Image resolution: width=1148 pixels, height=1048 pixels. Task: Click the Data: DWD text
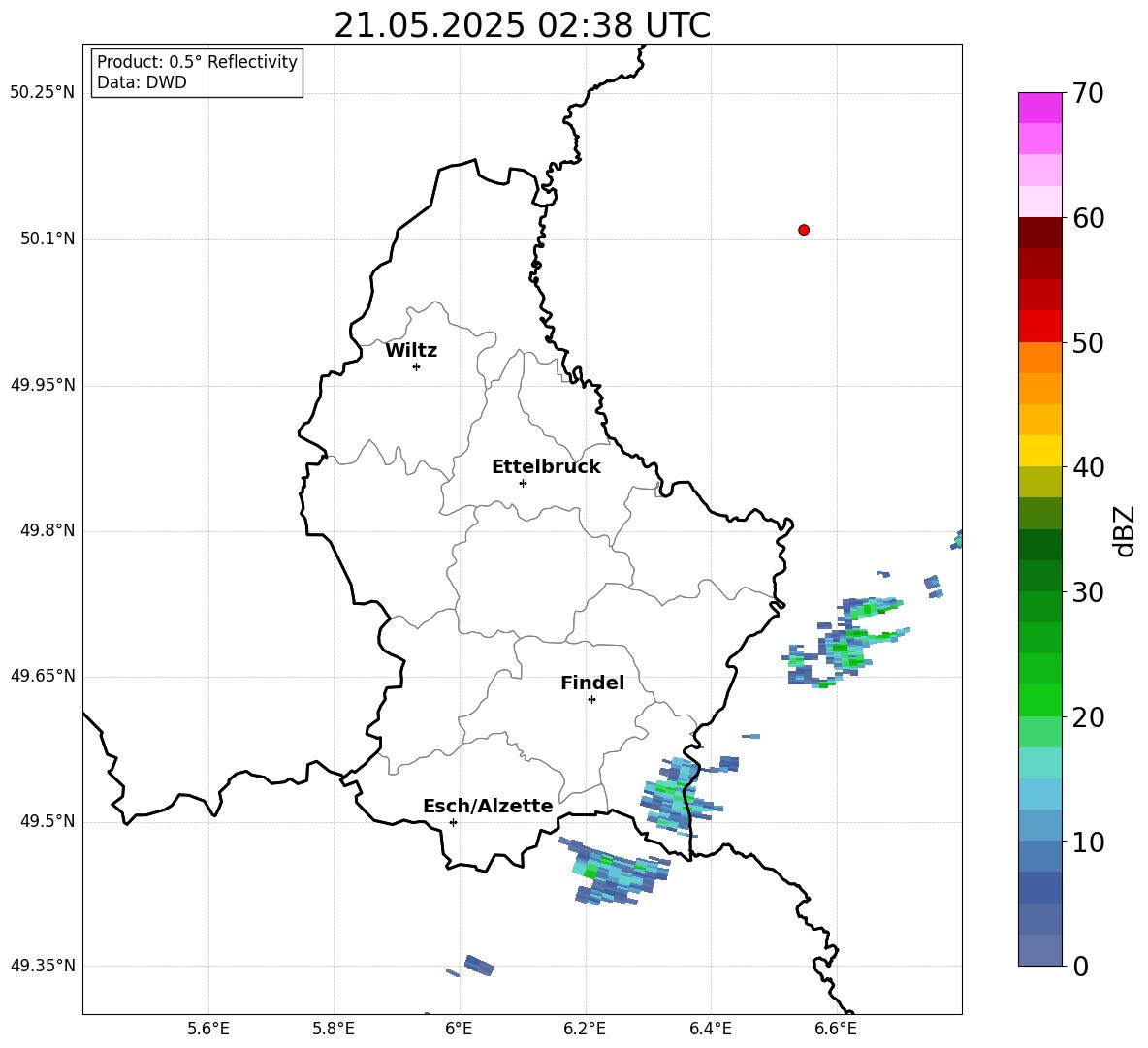click(142, 82)
